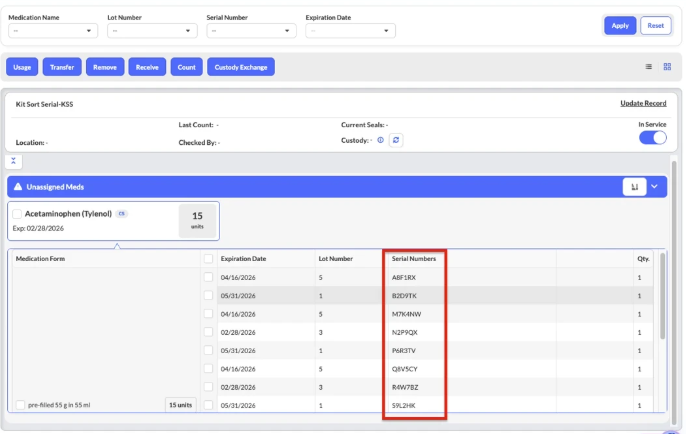Click the sort icon in Unassigned Meds header
The image size is (686, 434).
pos(634,186)
